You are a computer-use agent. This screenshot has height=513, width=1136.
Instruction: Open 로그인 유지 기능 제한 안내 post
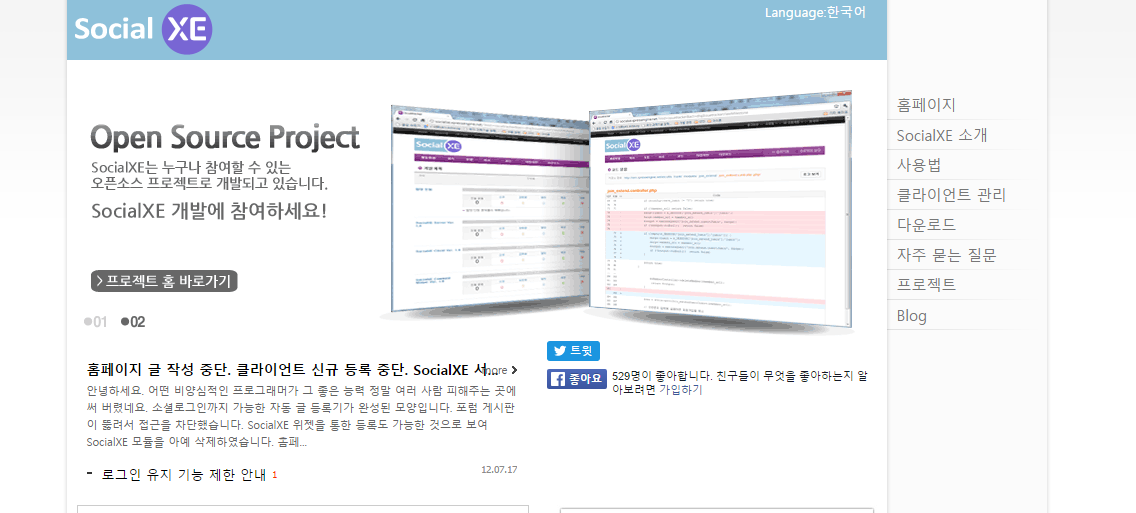[184, 474]
